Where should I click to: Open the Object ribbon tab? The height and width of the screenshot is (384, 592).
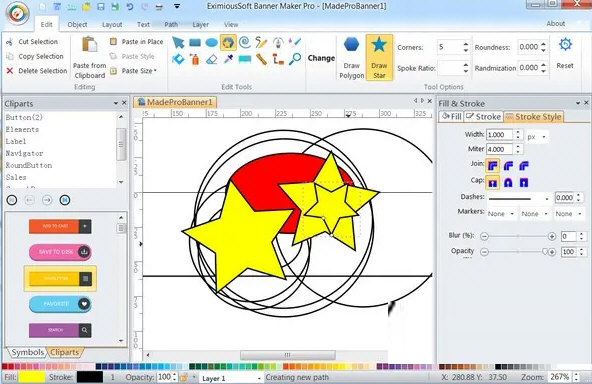tap(77, 25)
